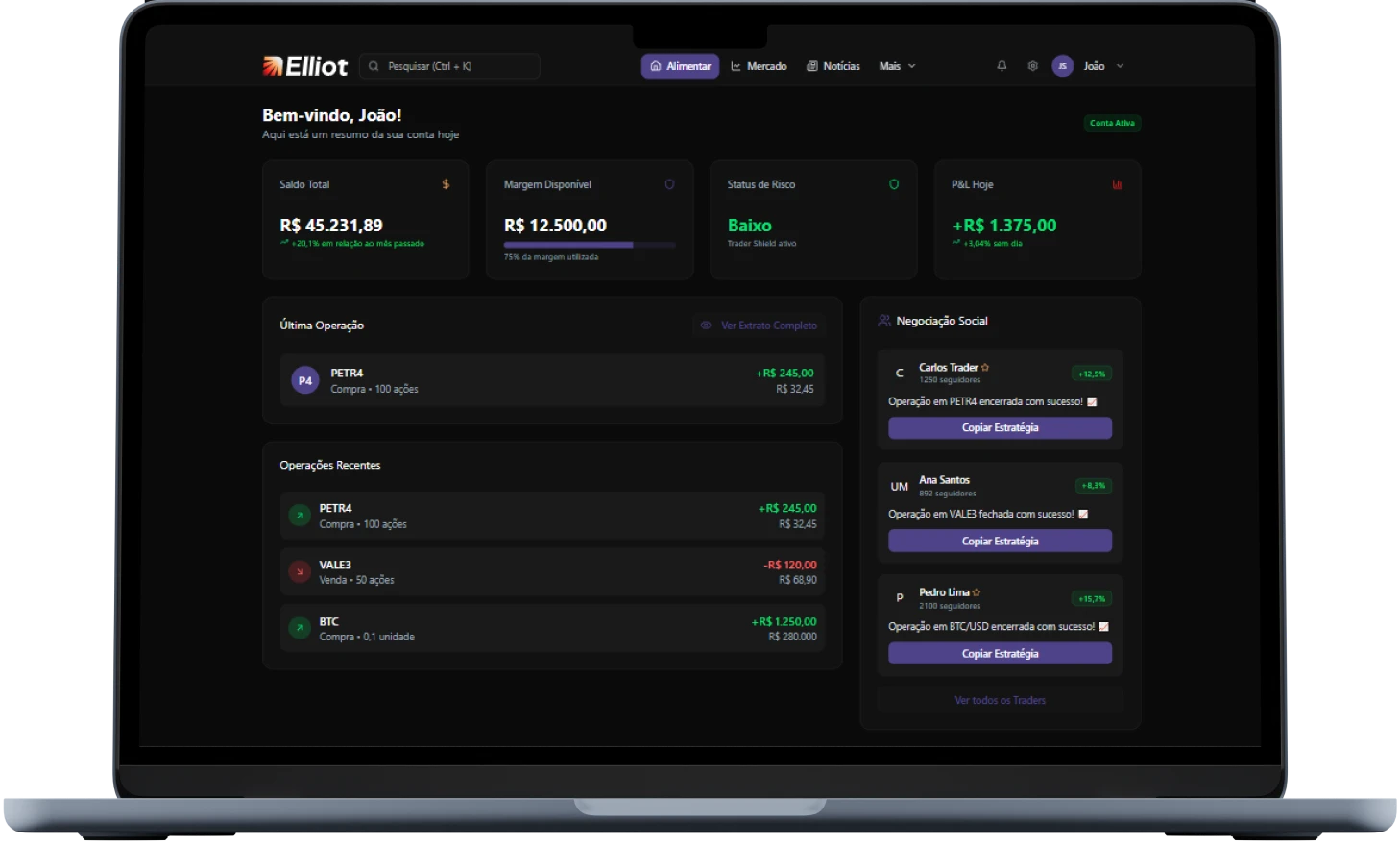
Task: Click the Elliot logo
Action: point(305,66)
